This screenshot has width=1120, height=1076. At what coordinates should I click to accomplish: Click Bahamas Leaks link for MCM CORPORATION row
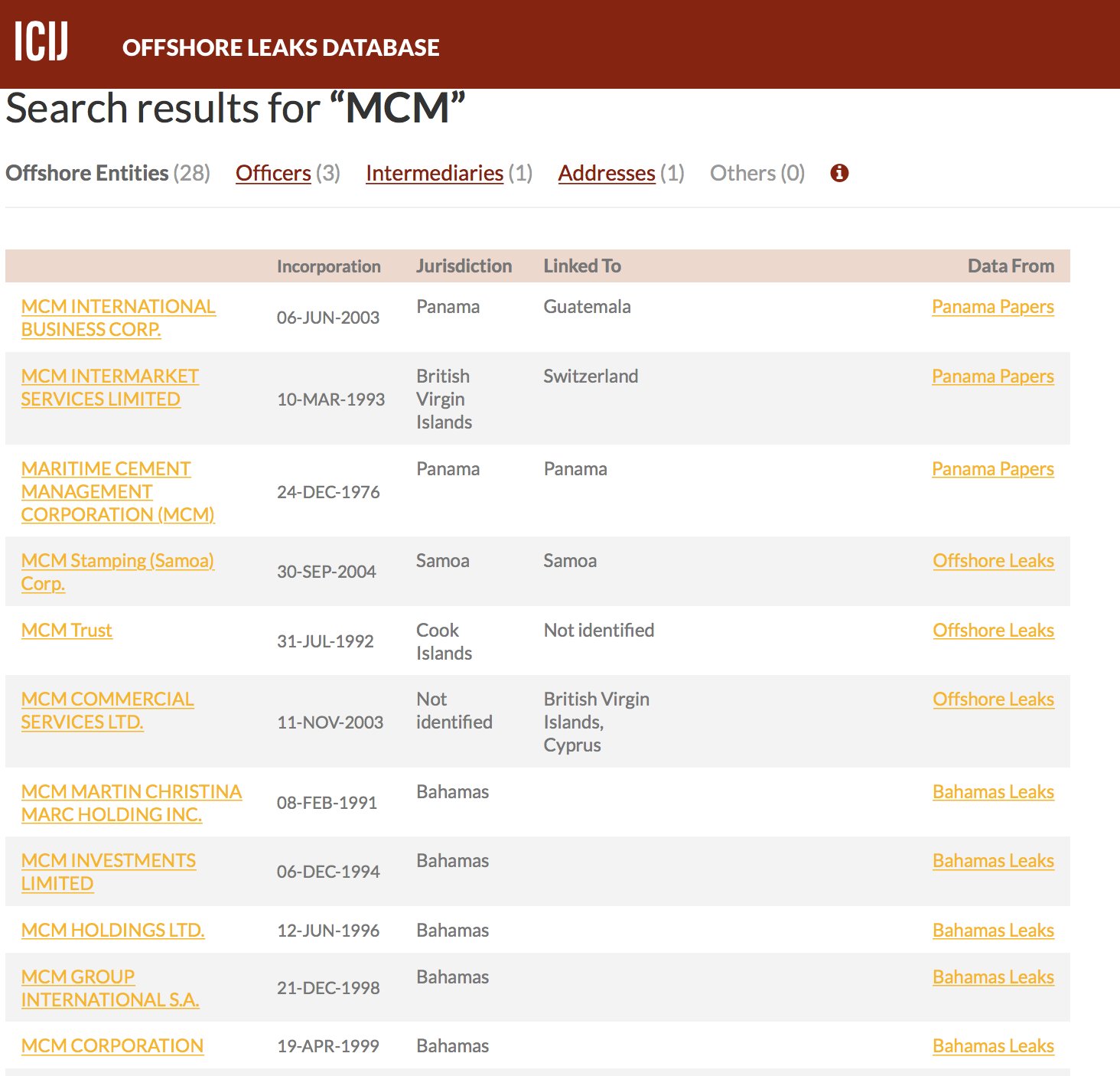point(994,1045)
